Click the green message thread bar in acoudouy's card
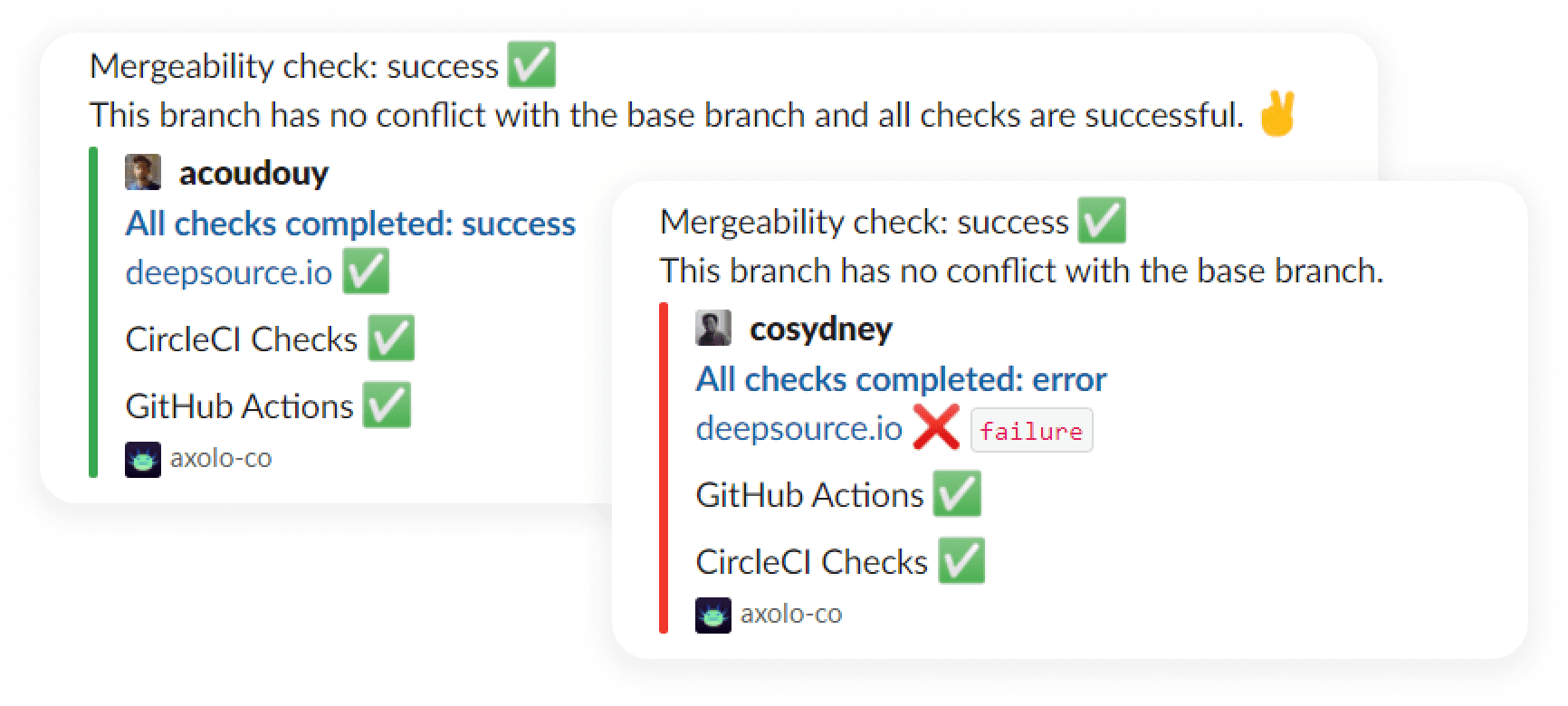1568x706 pixels. click(93, 312)
